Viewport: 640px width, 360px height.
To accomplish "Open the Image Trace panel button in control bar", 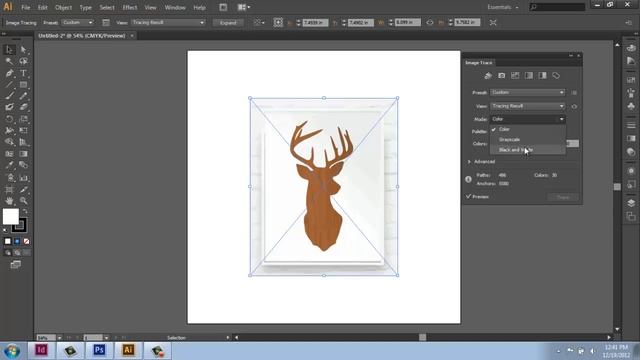I will click(x=106, y=23).
